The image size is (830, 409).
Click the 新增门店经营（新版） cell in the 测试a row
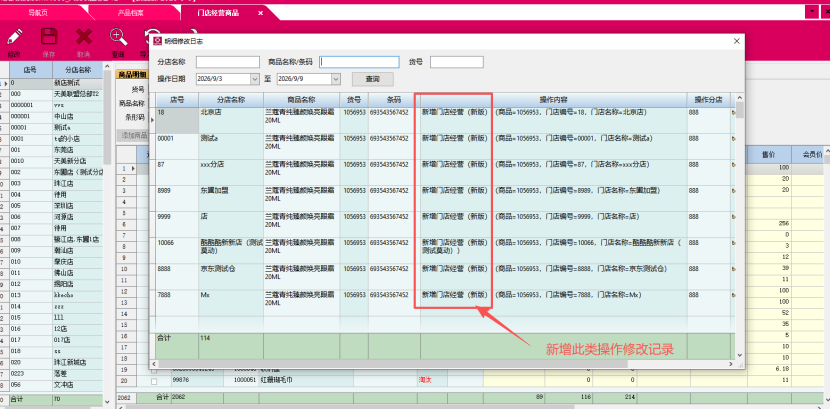455,138
